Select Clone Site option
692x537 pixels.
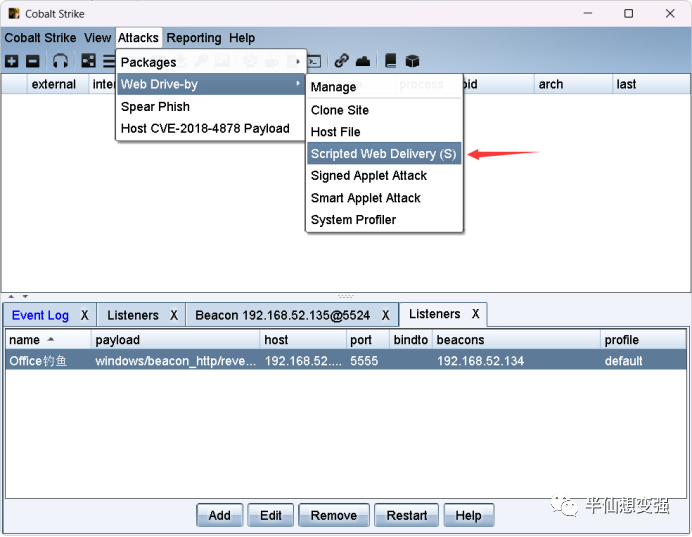[x=384, y=110]
